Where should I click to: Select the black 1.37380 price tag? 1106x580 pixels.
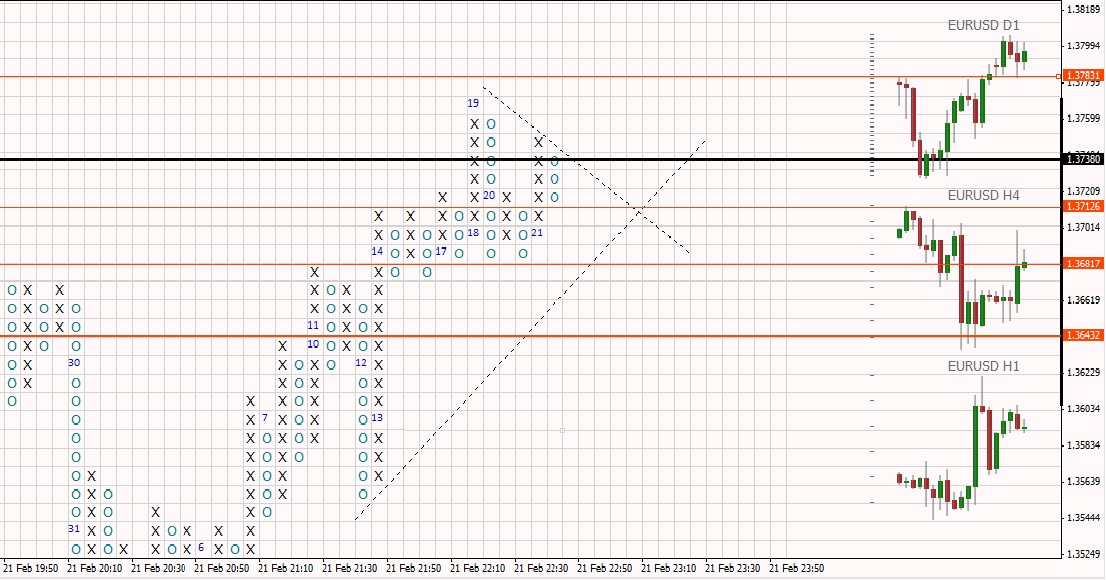(x=1083, y=159)
